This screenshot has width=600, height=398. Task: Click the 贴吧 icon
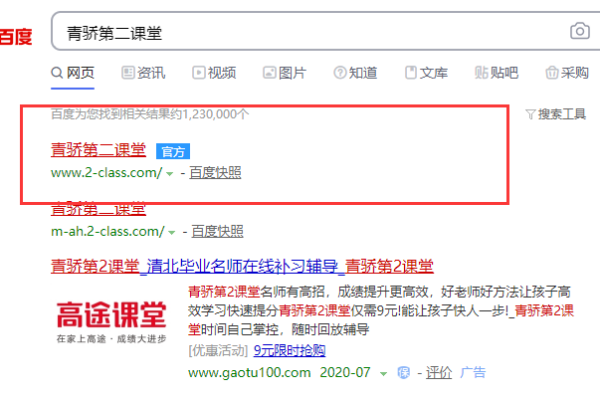(x=481, y=72)
